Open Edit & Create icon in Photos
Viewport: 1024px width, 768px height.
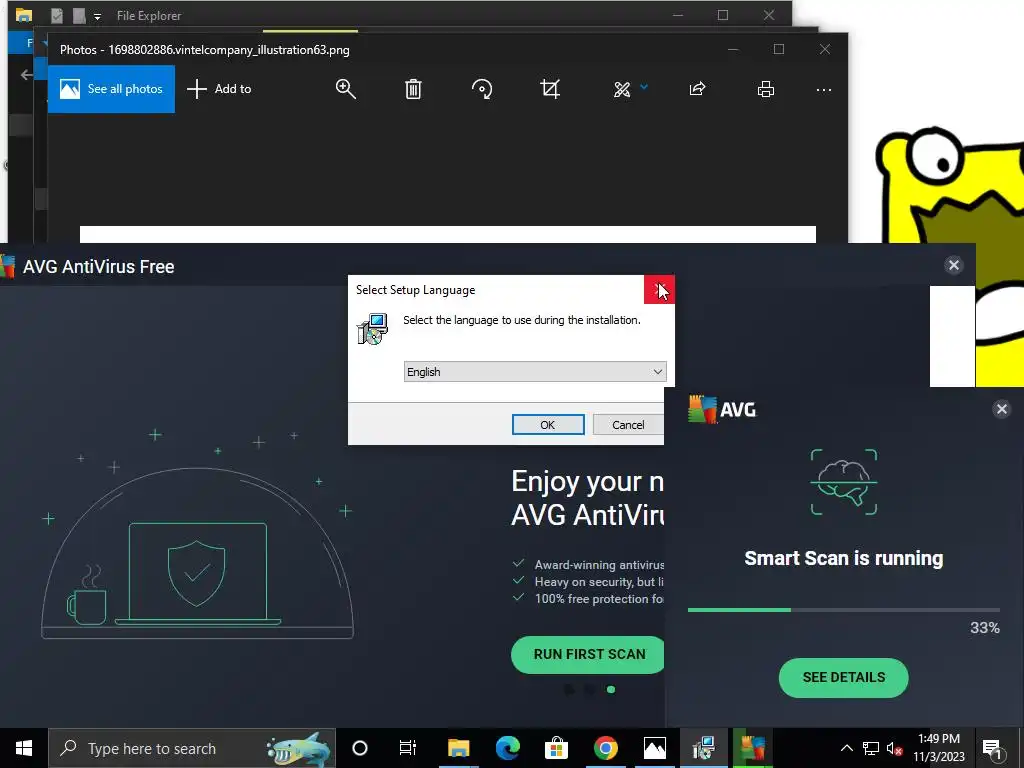pos(622,89)
